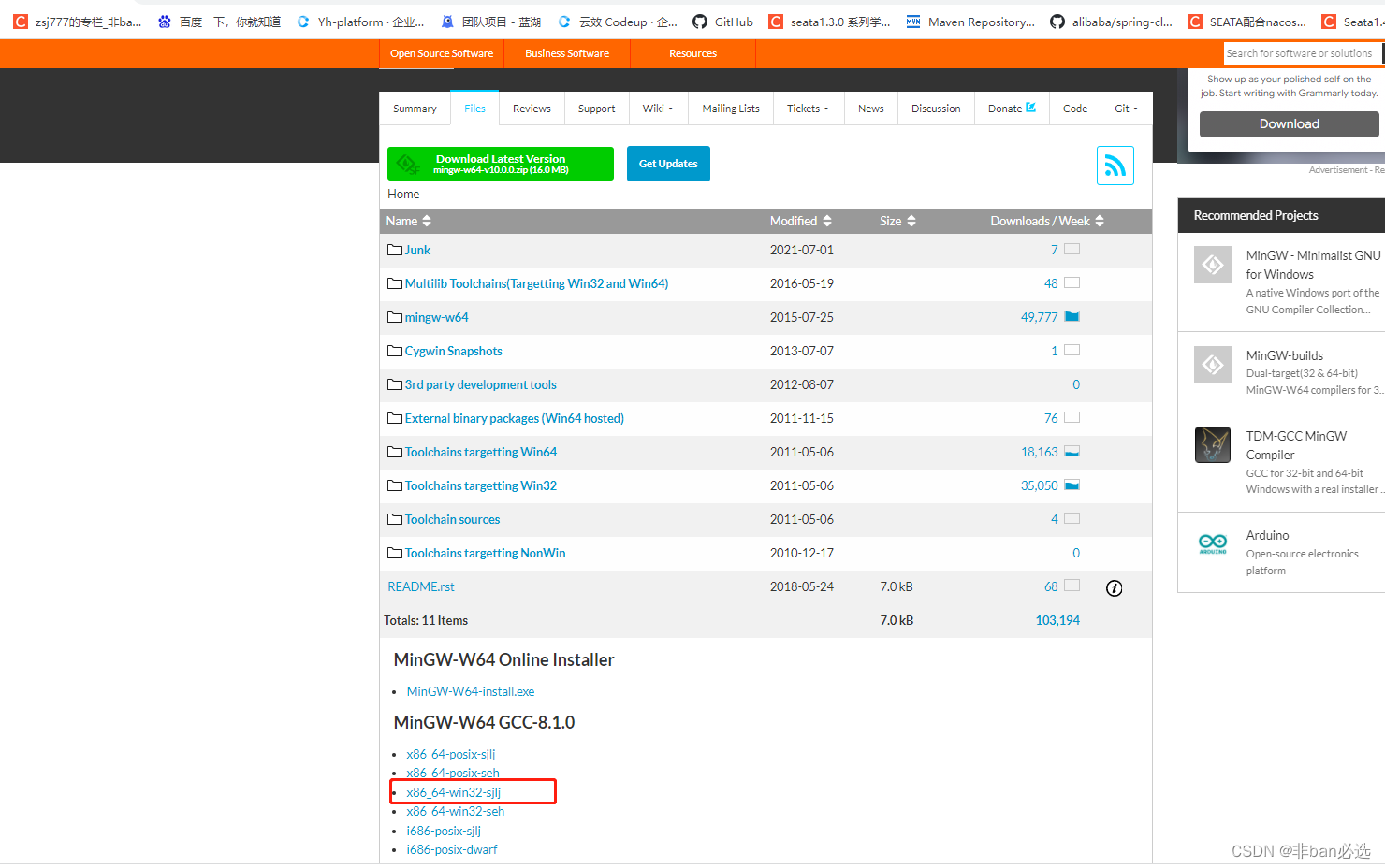Open the x86_64-win32-sjlj link
The width and height of the screenshot is (1385, 868).
454,792
